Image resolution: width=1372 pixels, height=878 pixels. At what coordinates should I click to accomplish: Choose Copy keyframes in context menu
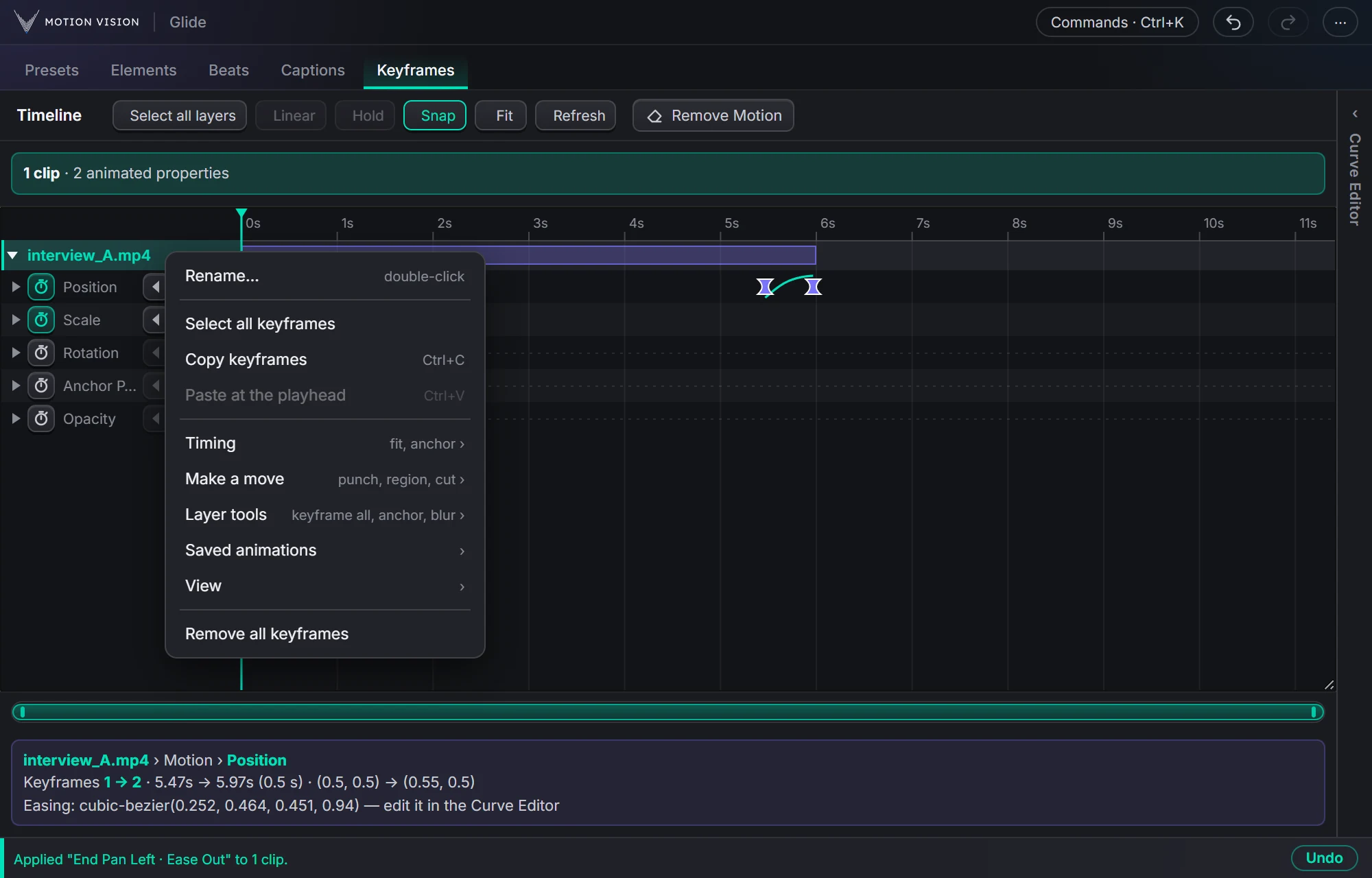point(325,359)
